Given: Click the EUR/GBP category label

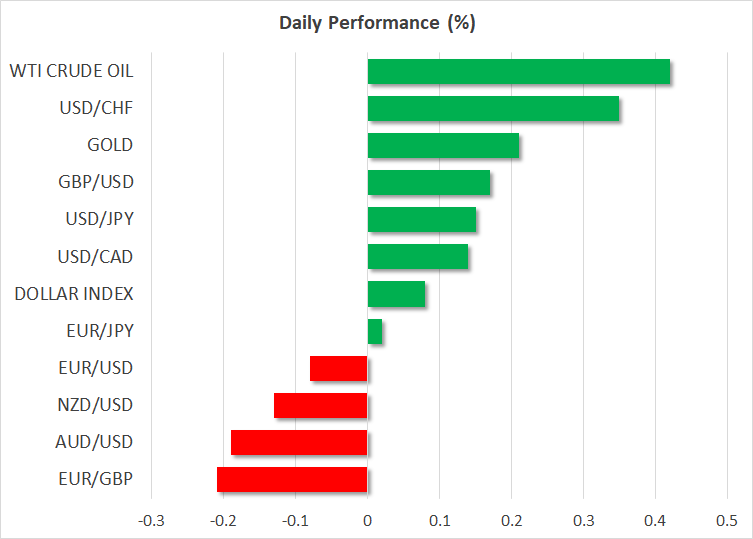Looking at the screenshot, I should 98,479.
